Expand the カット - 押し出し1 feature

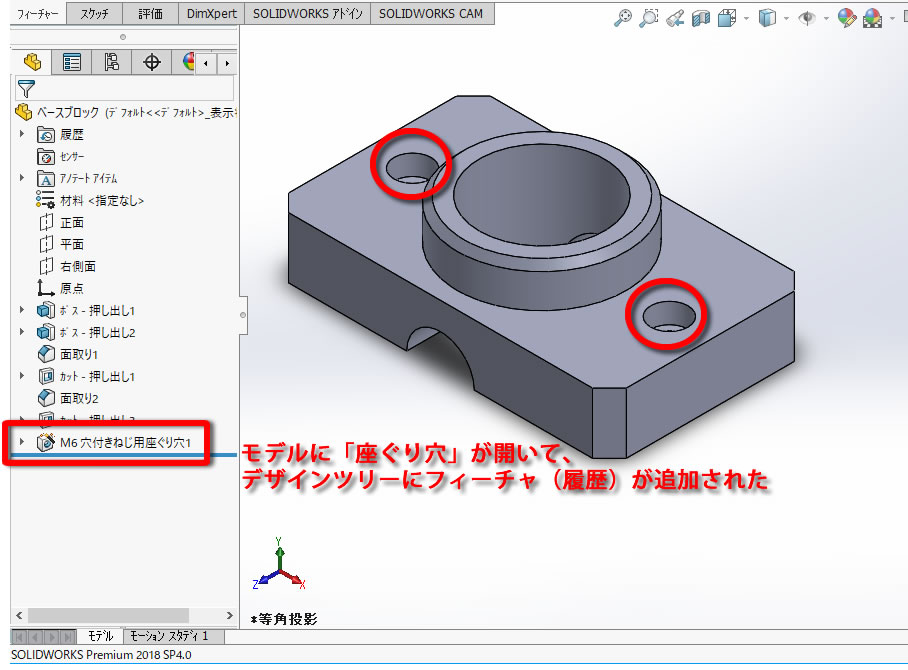(x=22, y=376)
